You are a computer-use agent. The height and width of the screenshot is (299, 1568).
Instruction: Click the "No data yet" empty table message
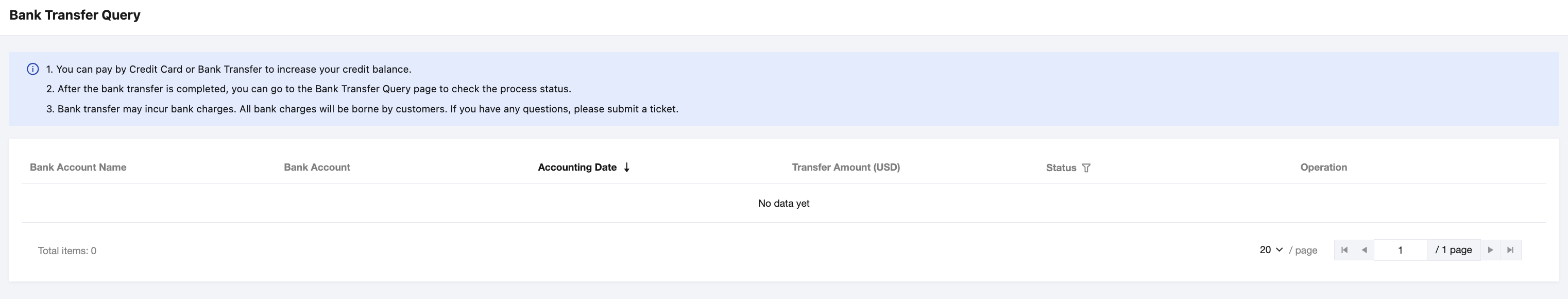[783, 204]
